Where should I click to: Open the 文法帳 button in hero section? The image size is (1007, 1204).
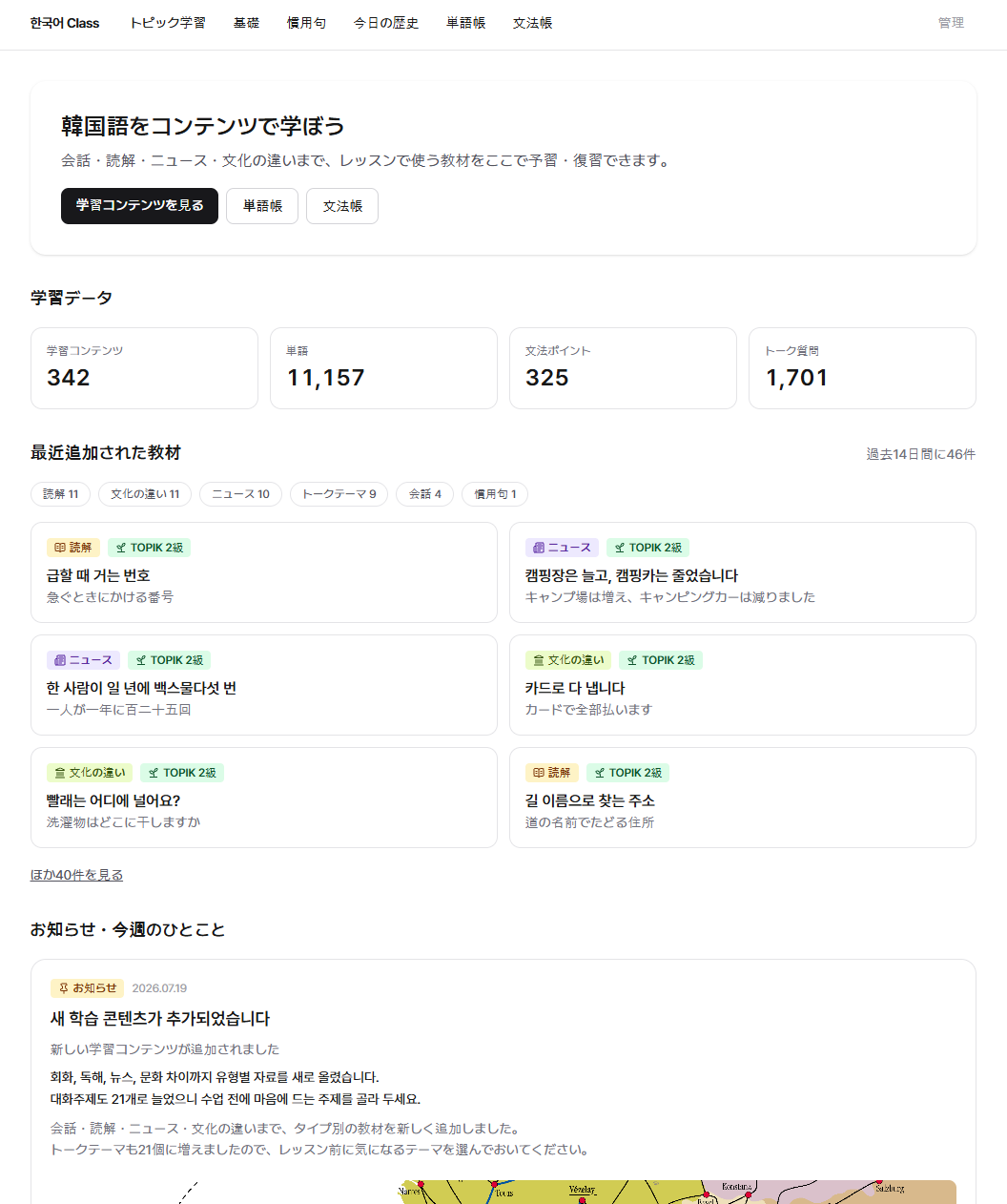342,206
